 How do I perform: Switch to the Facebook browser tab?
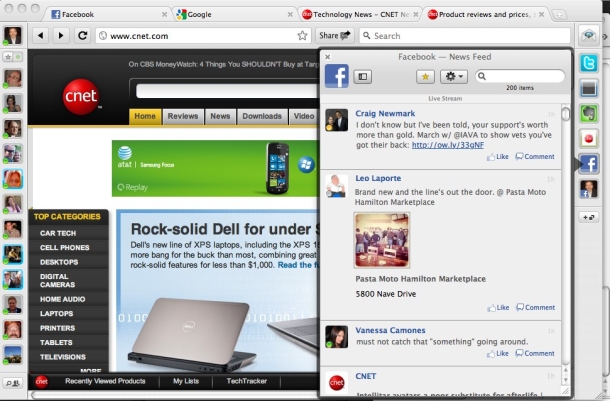point(108,14)
